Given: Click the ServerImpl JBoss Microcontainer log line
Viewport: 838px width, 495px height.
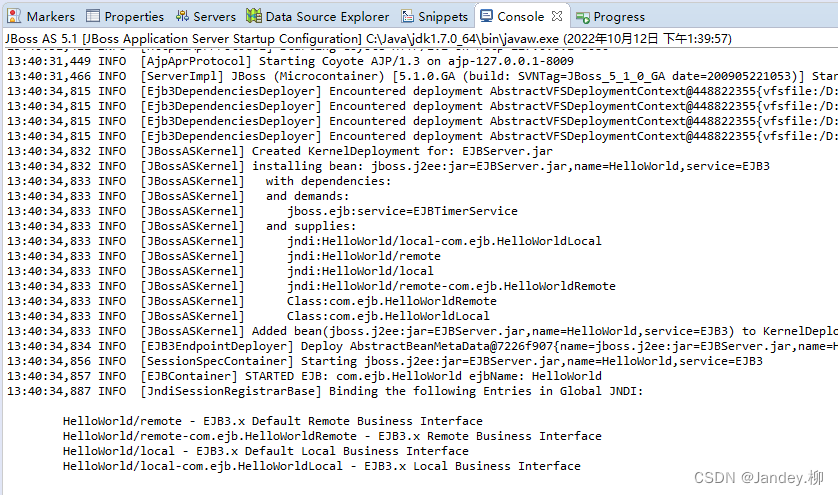Looking at the screenshot, I should [422, 76].
